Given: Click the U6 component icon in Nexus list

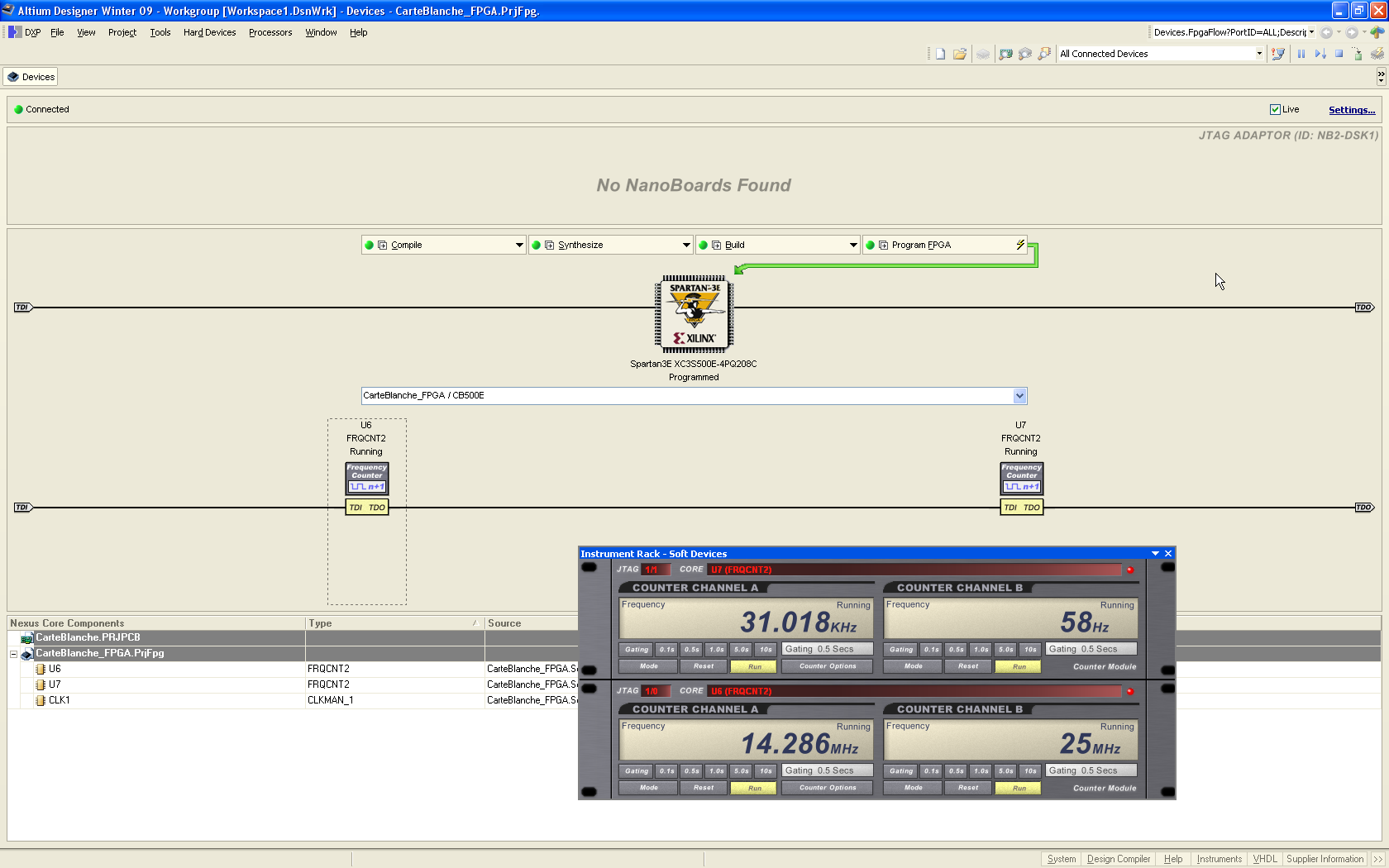Looking at the screenshot, I should point(40,669).
